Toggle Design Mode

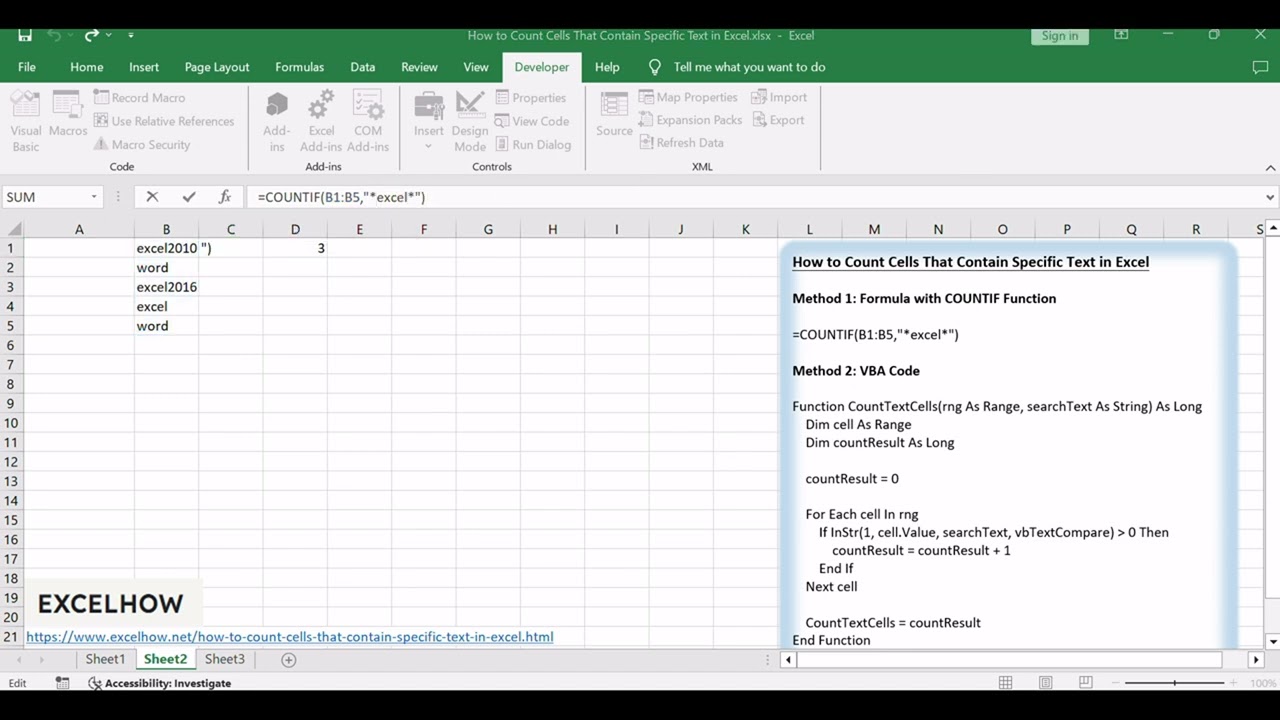pos(470,121)
